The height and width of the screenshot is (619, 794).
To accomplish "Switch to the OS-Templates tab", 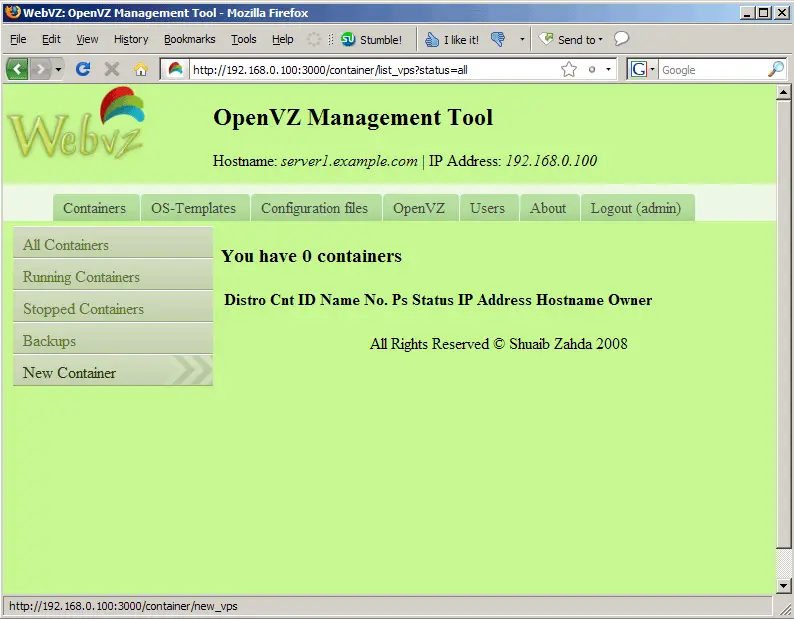I will tap(195, 208).
